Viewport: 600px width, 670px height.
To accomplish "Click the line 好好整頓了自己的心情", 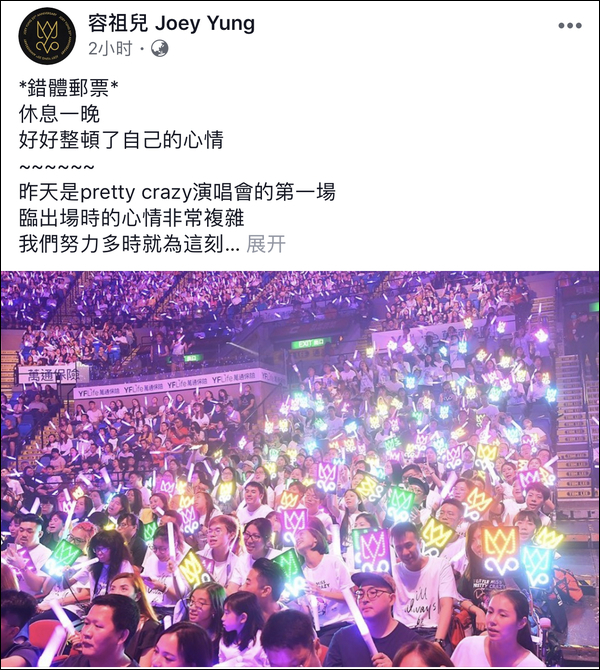I will tap(121, 140).
